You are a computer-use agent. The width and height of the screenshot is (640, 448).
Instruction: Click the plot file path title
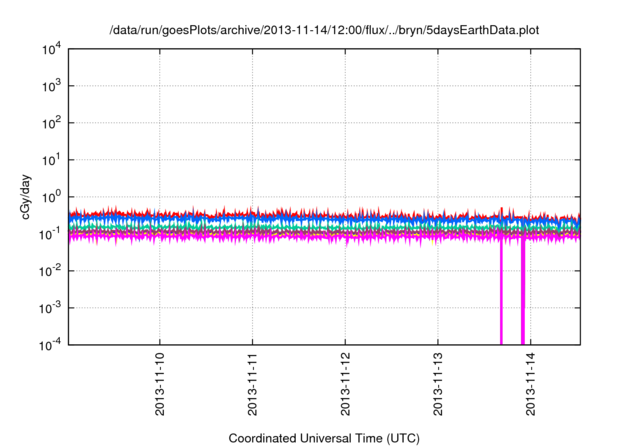click(324, 30)
